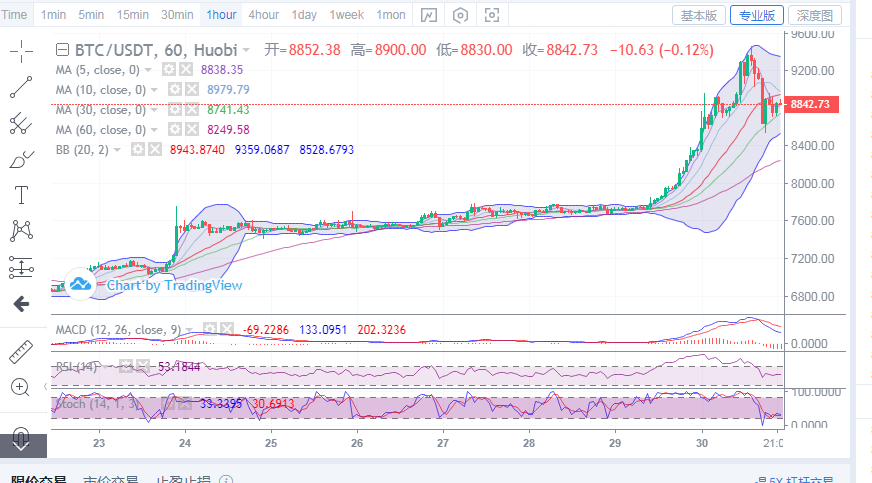Click the MA 60 value 8249.58
The width and height of the screenshot is (872, 483).
pyautogui.click(x=228, y=130)
